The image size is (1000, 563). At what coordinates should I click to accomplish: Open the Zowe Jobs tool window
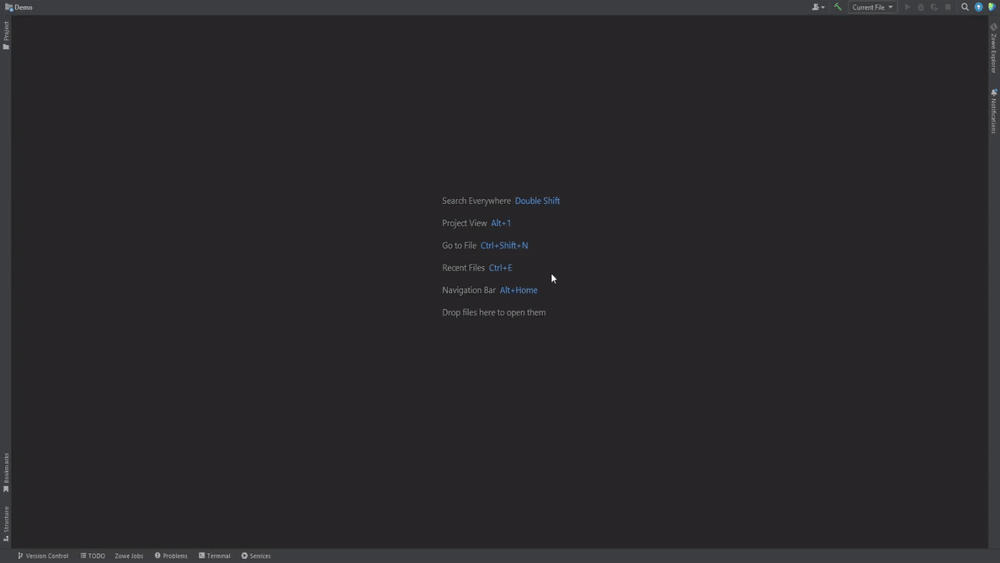click(x=129, y=556)
